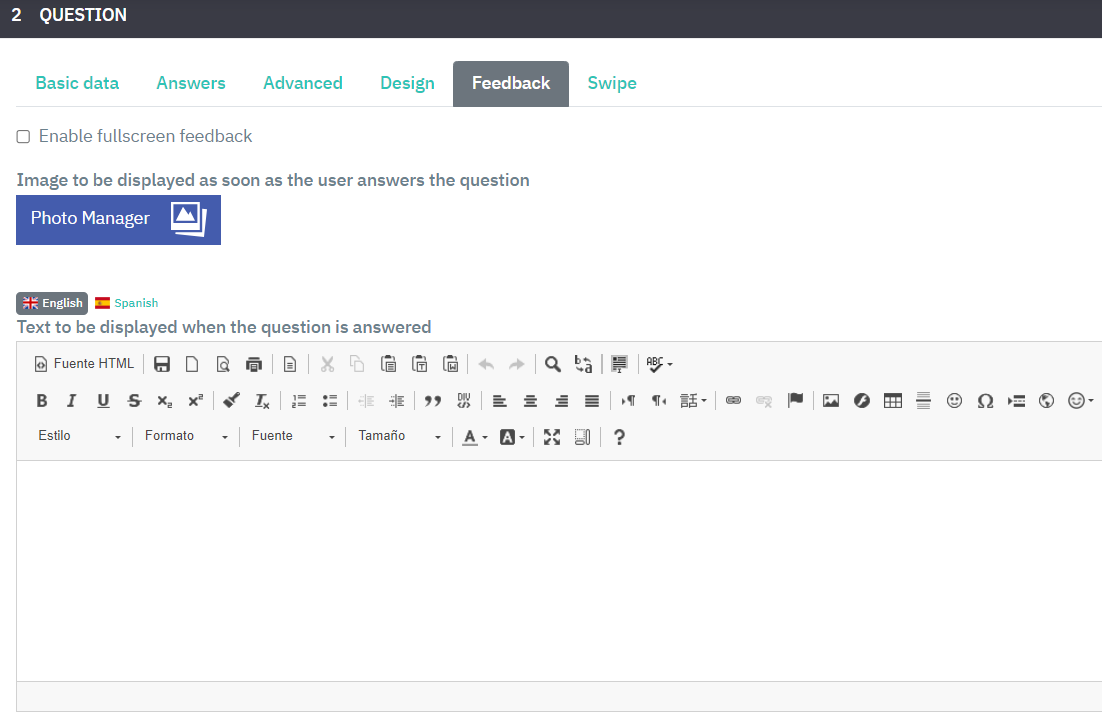Open the Formato dropdown
The height and width of the screenshot is (722, 1102).
pyautogui.click(x=186, y=437)
